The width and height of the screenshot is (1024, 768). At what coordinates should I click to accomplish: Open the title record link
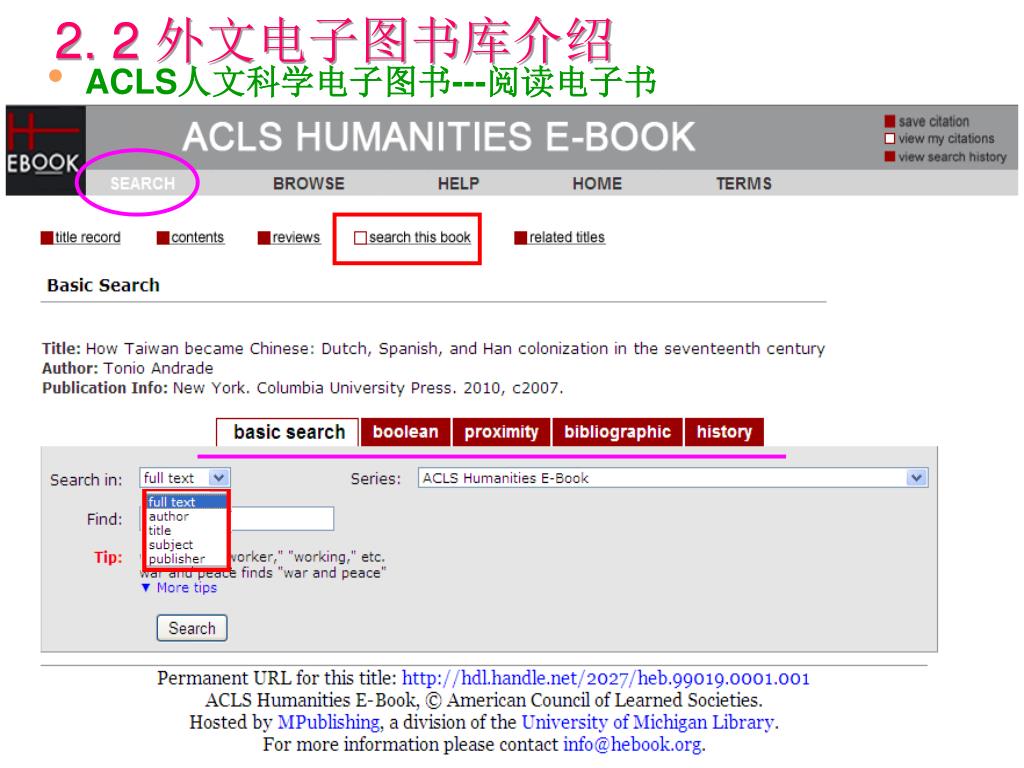coord(88,238)
